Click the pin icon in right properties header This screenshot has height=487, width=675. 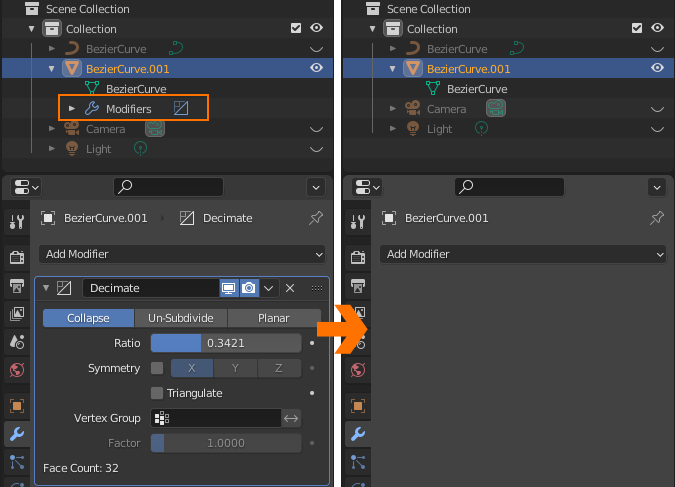coord(656,218)
